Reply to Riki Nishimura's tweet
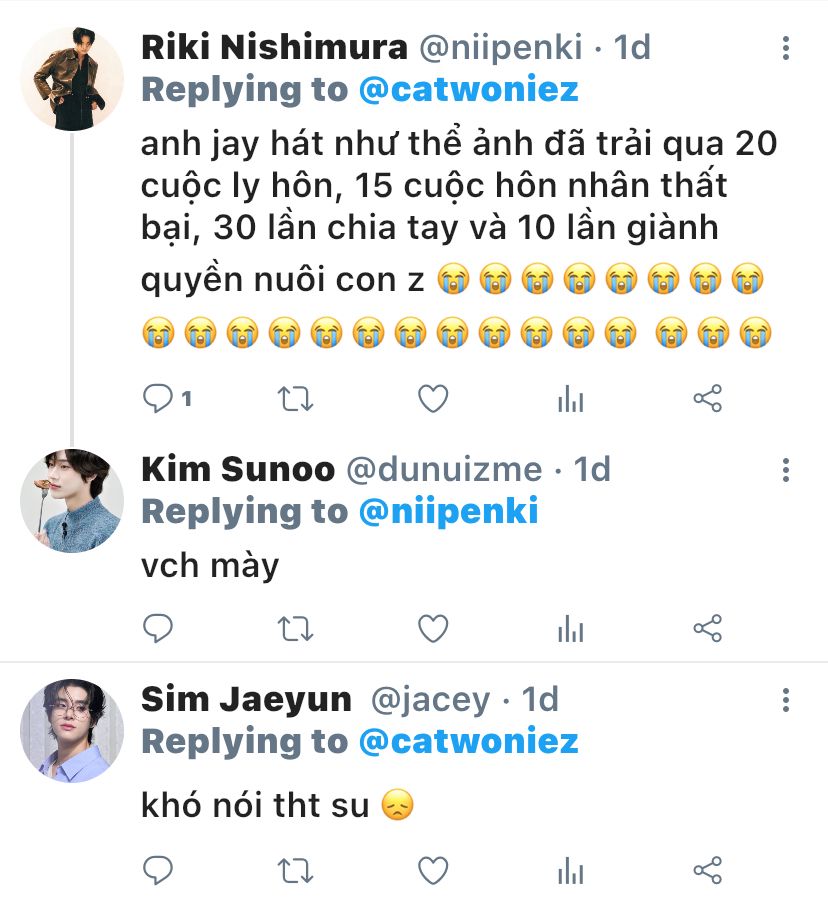Image resolution: width=828 pixels, height=902 pixels. click(x=158, y=400)
